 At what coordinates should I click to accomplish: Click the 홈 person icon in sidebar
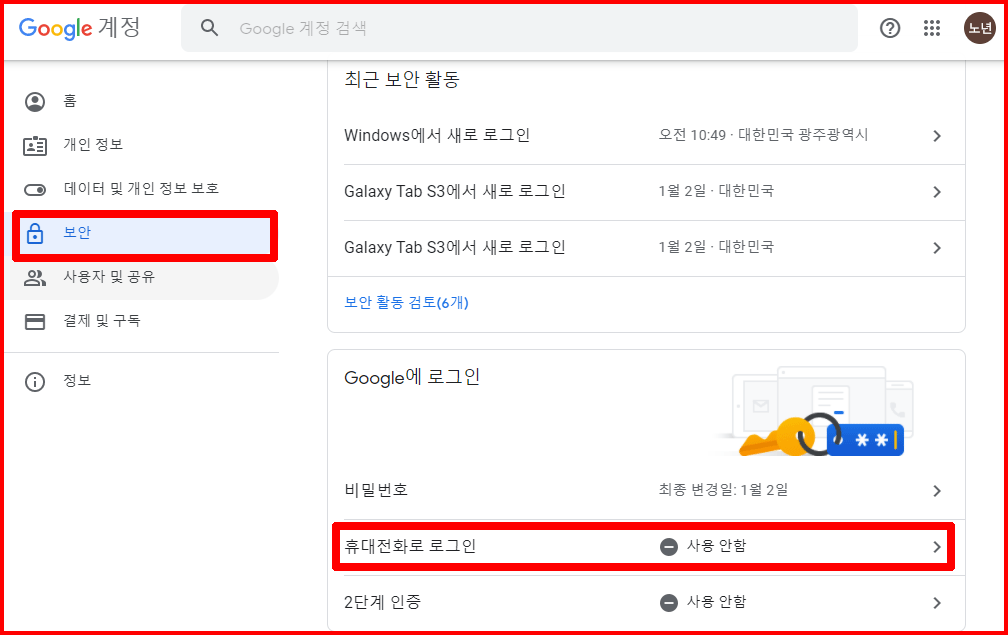click(35, 102)
